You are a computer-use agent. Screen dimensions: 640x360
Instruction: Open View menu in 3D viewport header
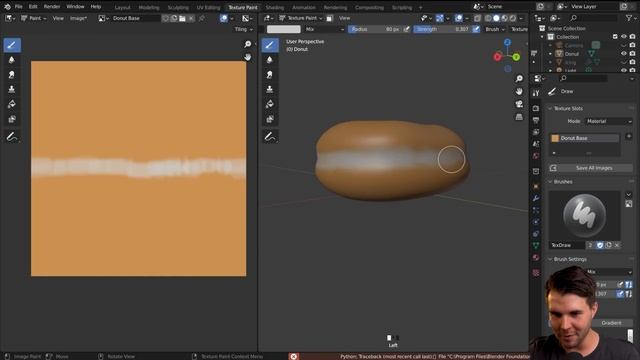pos(344,18)
